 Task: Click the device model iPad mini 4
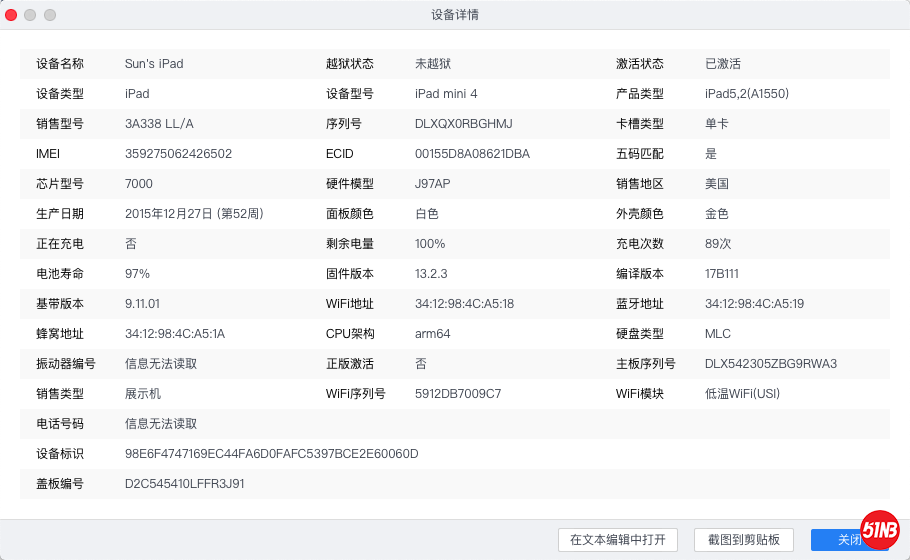pyautogui.click(x=446, y=94)
